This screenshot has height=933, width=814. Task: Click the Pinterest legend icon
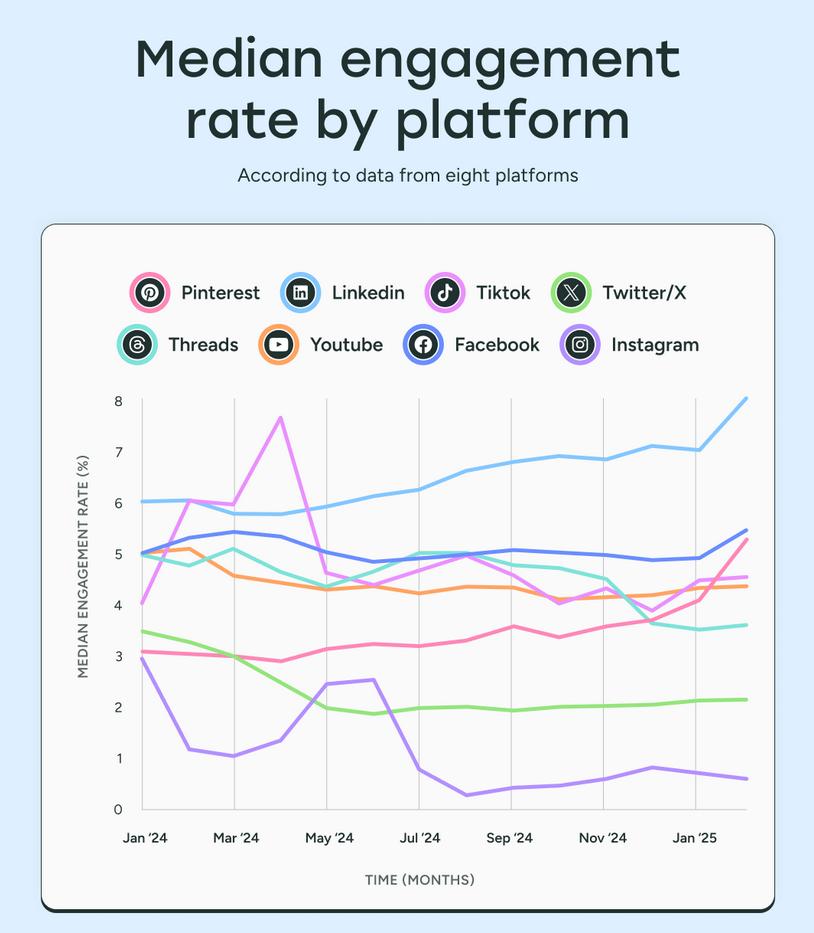pos(150,293)
